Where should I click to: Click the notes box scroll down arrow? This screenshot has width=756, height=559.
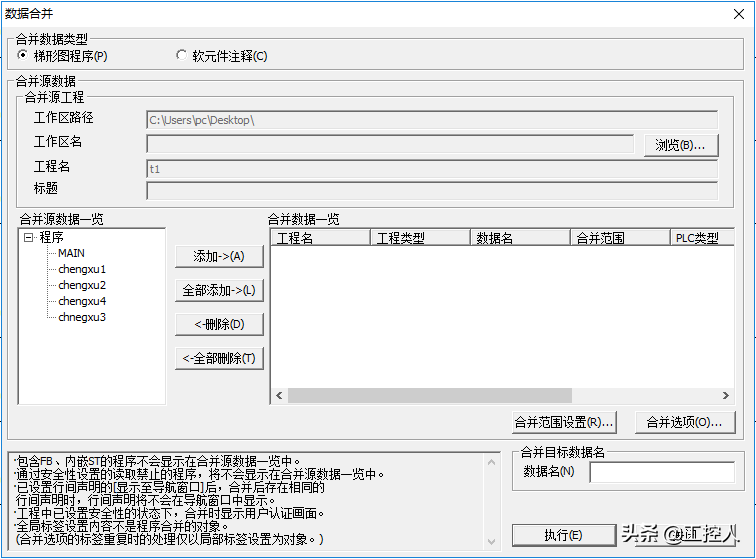(x=491, y=541)
